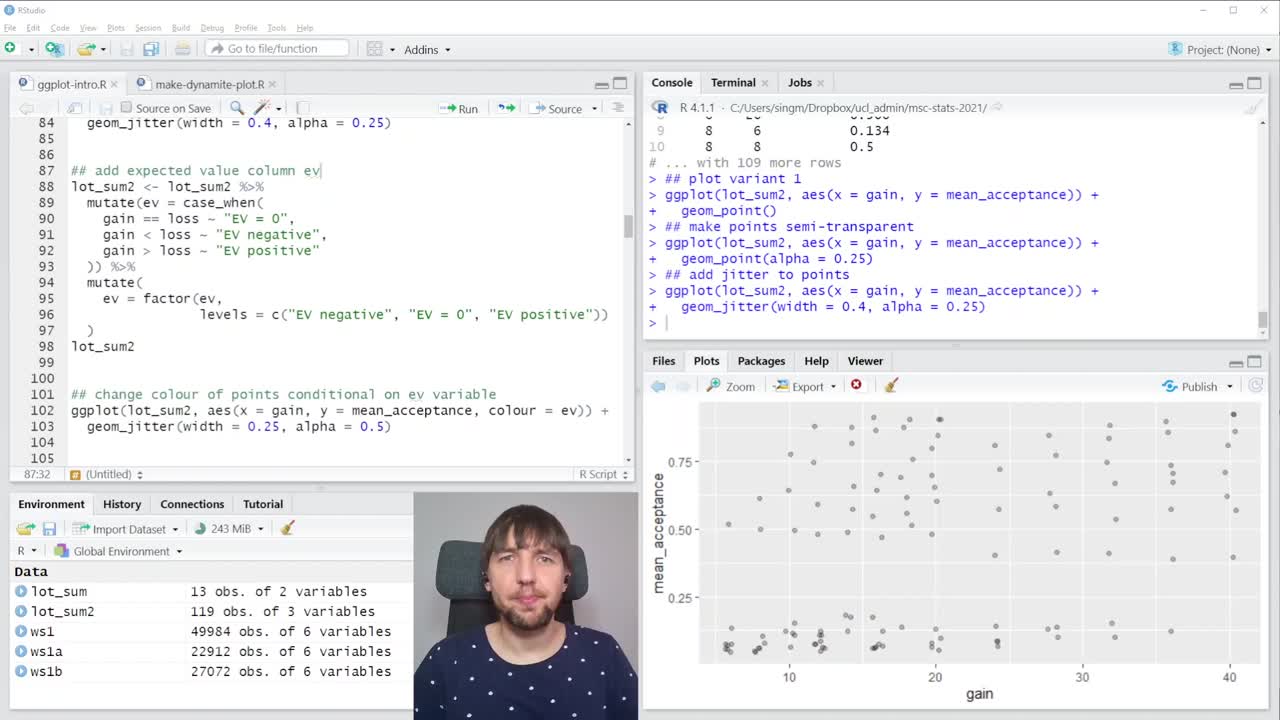Click the magnifier Find/Replace icon in editor
Image resolution: width=1280 pixels, height=720 pixels.
237,107
